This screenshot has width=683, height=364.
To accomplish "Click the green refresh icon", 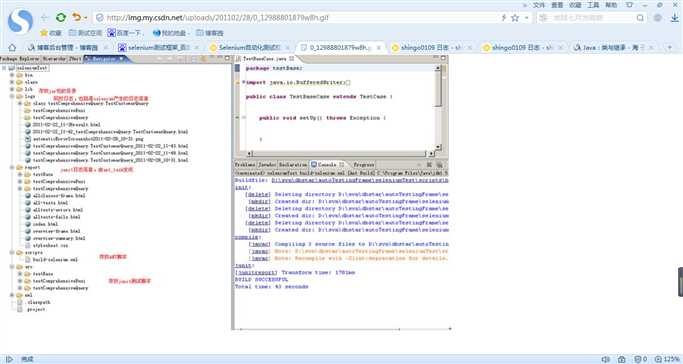I will point(61,17).
